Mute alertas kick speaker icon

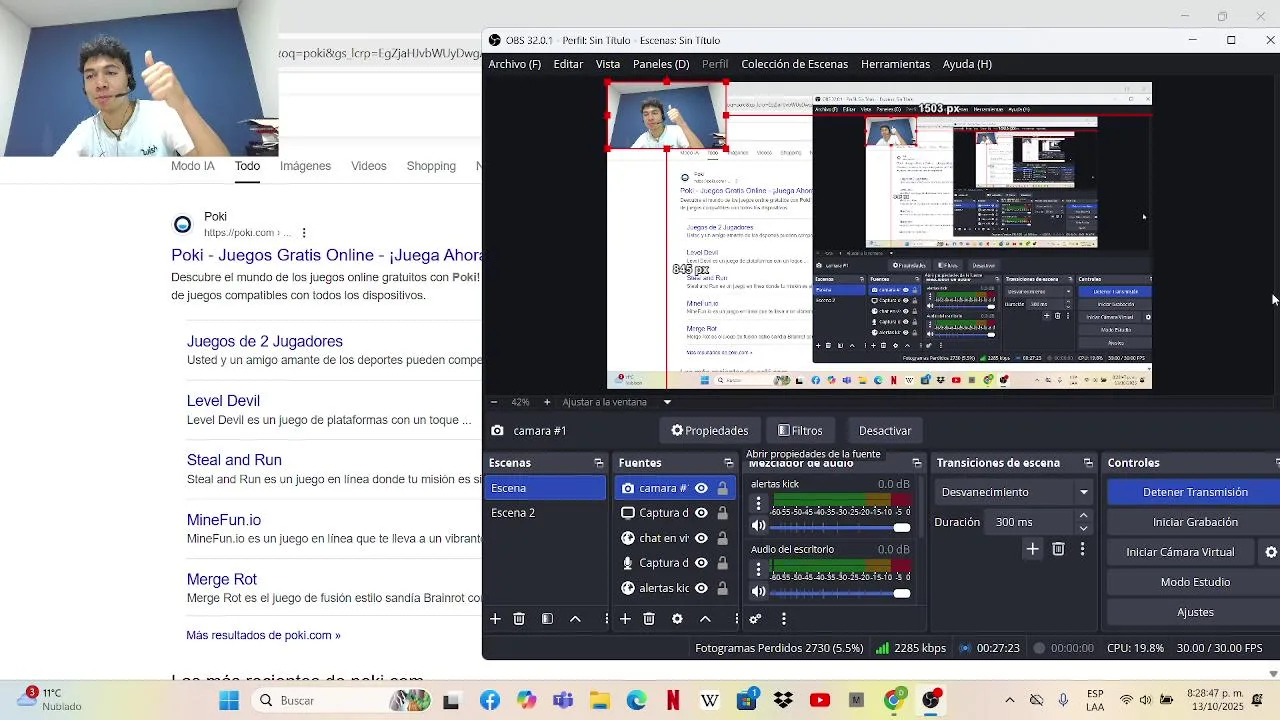pos(758,526)
